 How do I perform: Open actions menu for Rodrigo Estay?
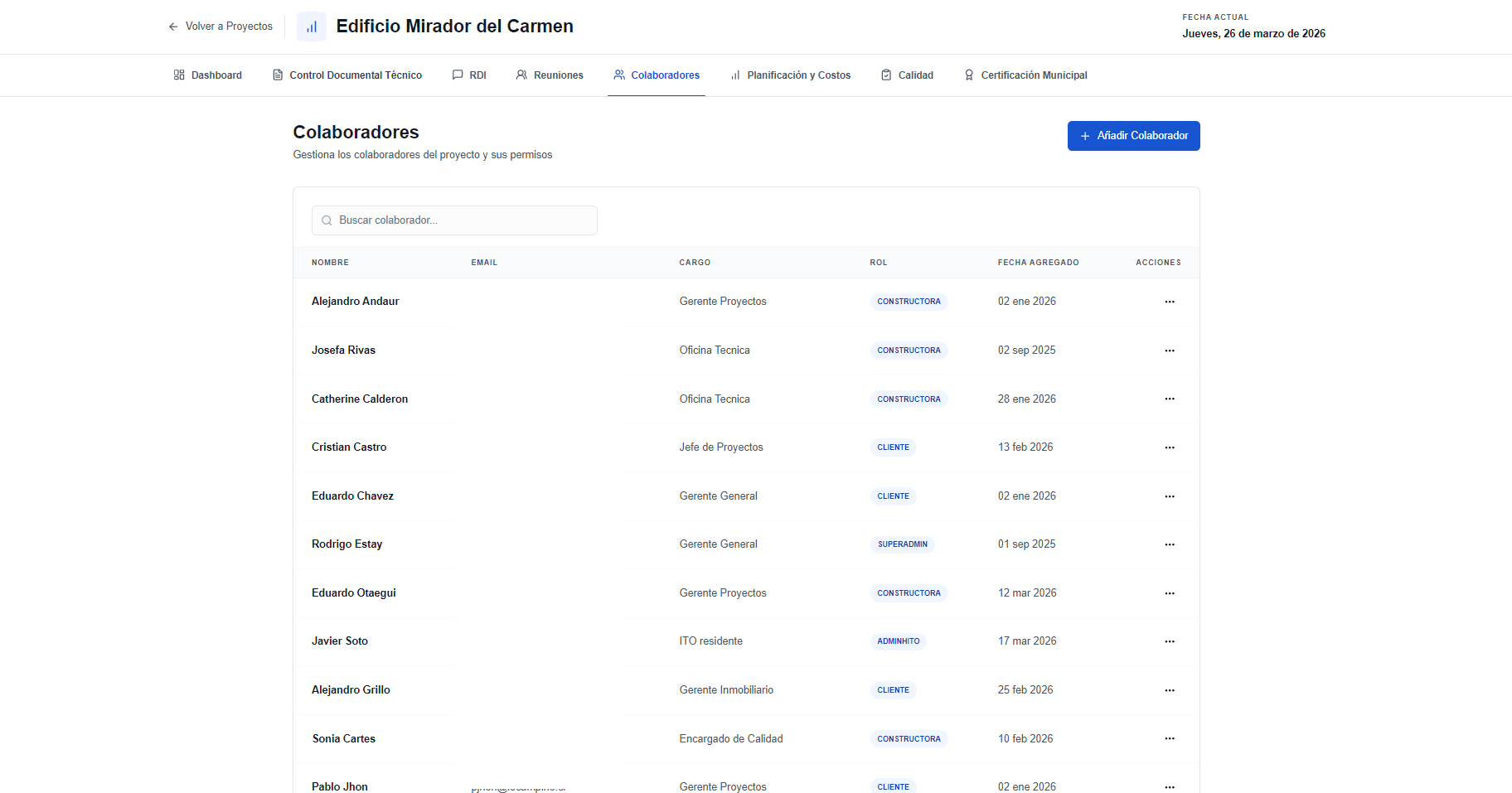[x=1170, y=544]
